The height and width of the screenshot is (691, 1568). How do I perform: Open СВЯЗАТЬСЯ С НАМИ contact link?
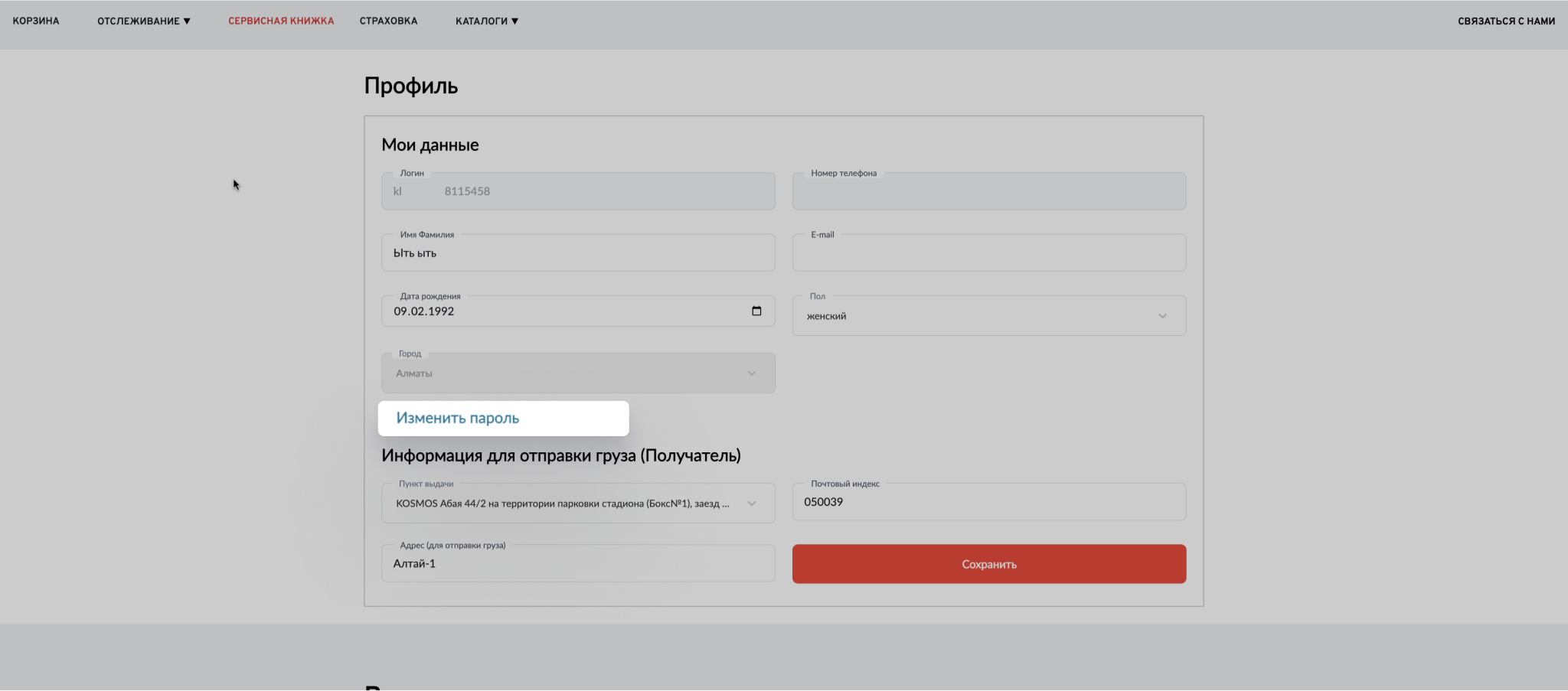(x=1506, y=21)
